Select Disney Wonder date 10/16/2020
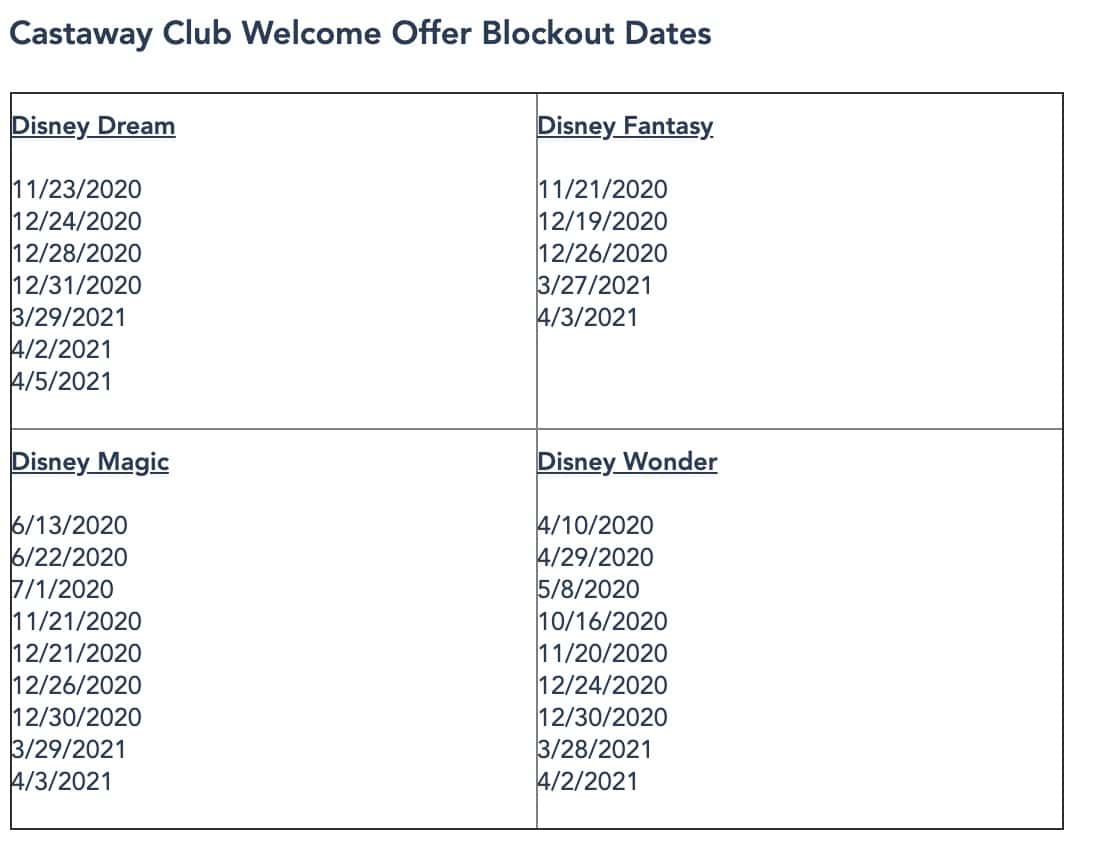Viewport: 1094px width, 858px height. point(603,622)
